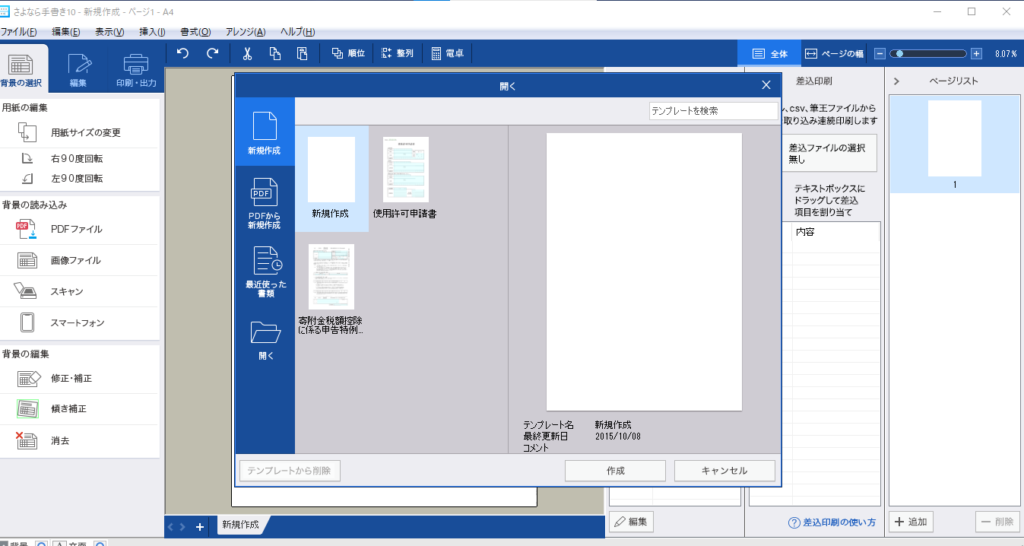Click the undo arrow icon
1024x546 pixels.
[183, 54]
